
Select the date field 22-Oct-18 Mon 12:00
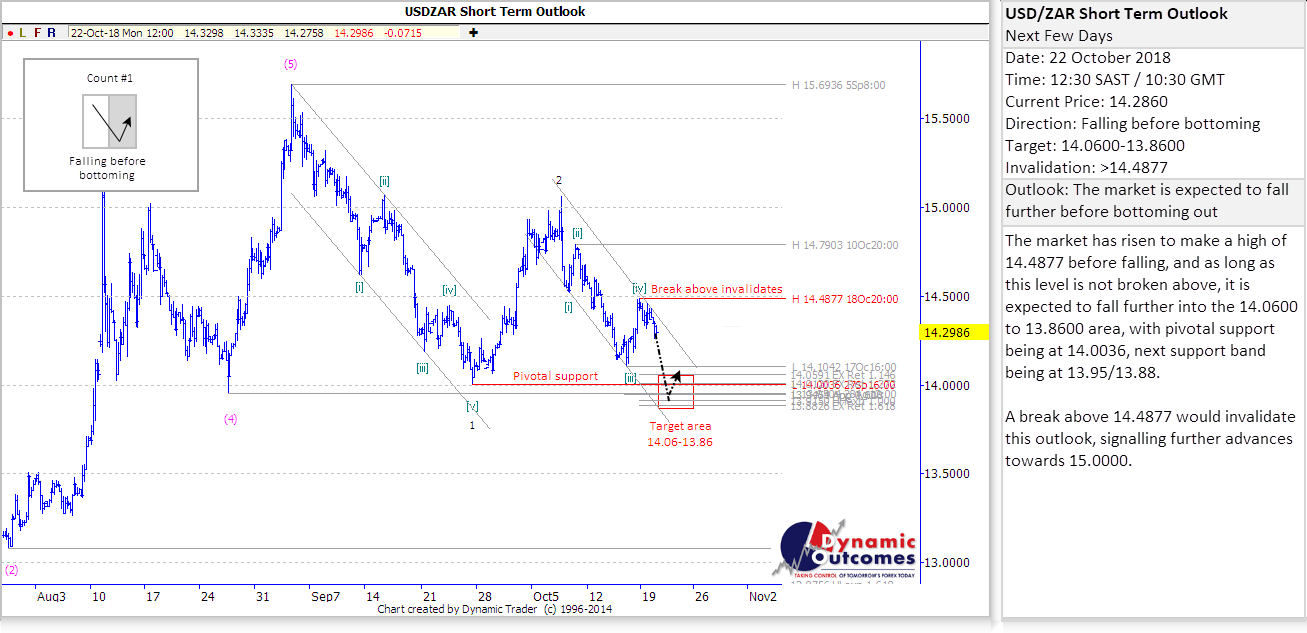click(123, 33)
